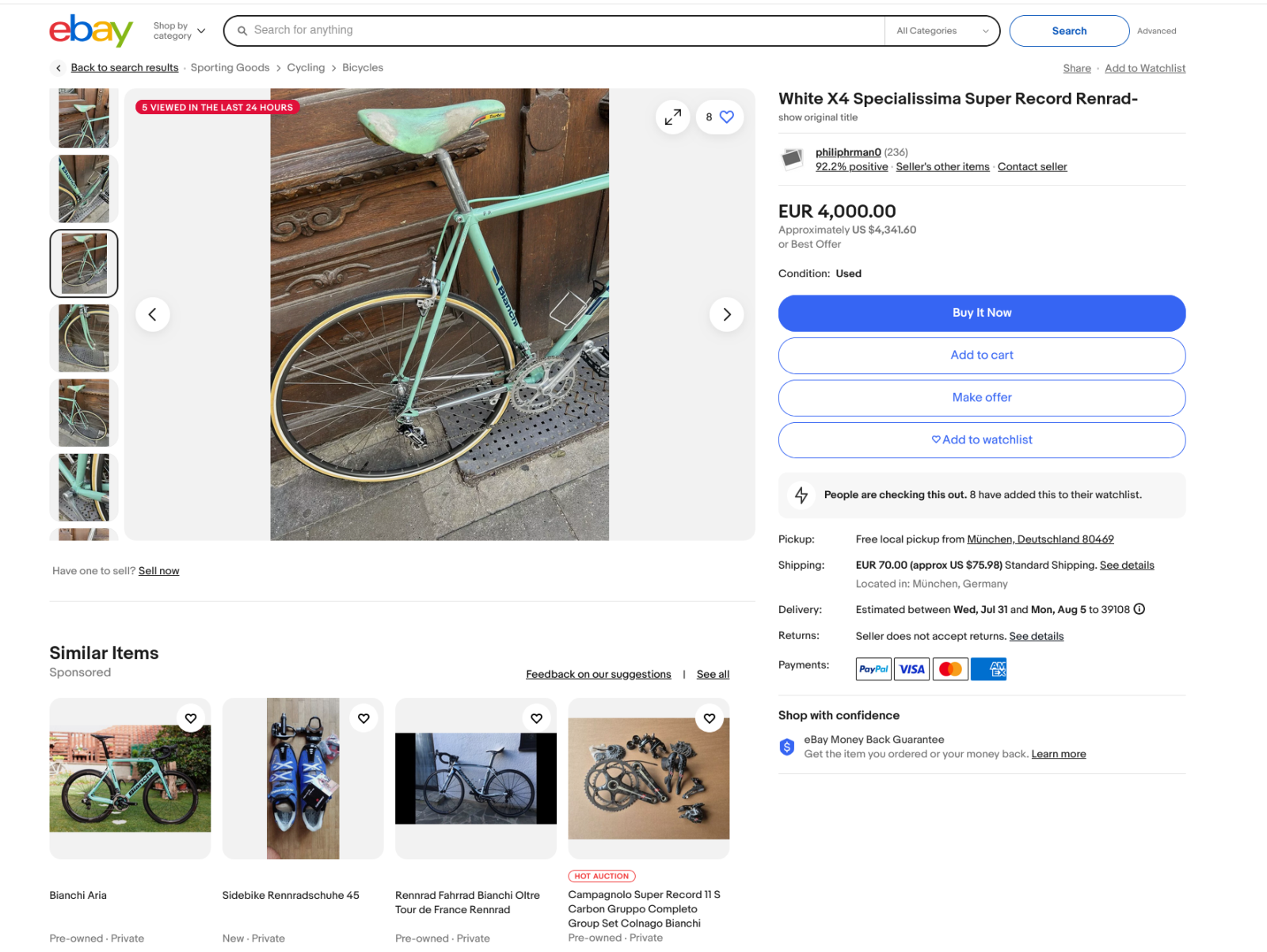Click the back arrow beside search results

click(x=58, y=68)
